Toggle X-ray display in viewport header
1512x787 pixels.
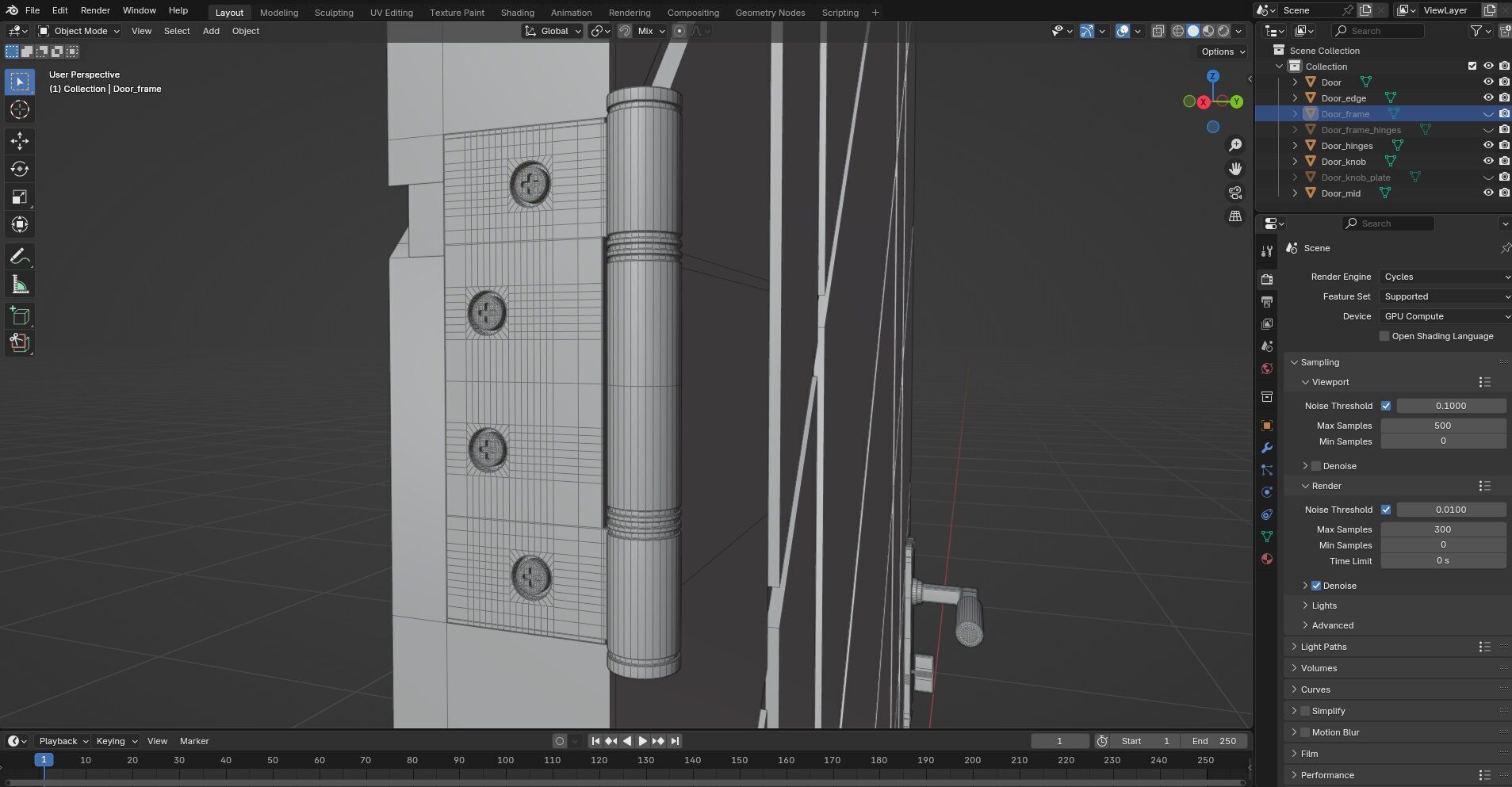(1158, 31)
